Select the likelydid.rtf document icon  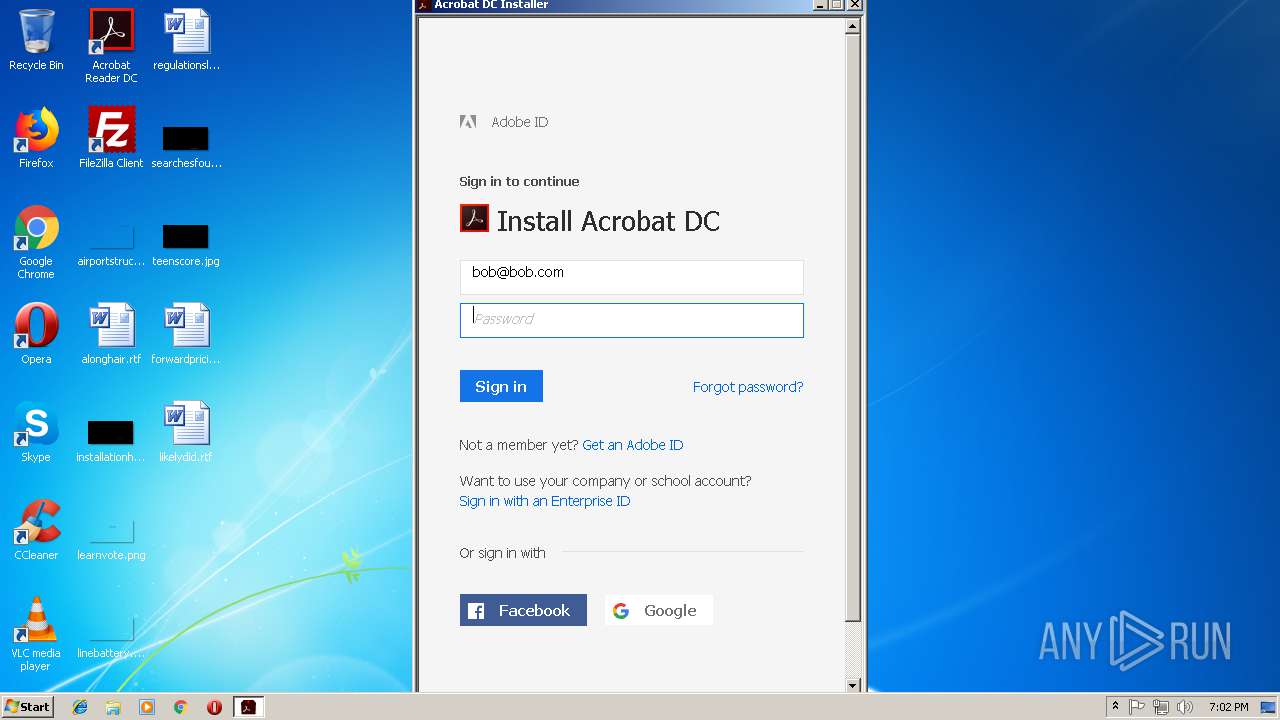[186, 432]
